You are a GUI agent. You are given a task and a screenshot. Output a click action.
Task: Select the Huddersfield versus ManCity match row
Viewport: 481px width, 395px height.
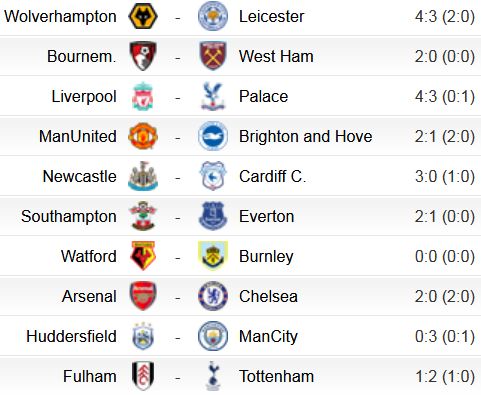240,336
